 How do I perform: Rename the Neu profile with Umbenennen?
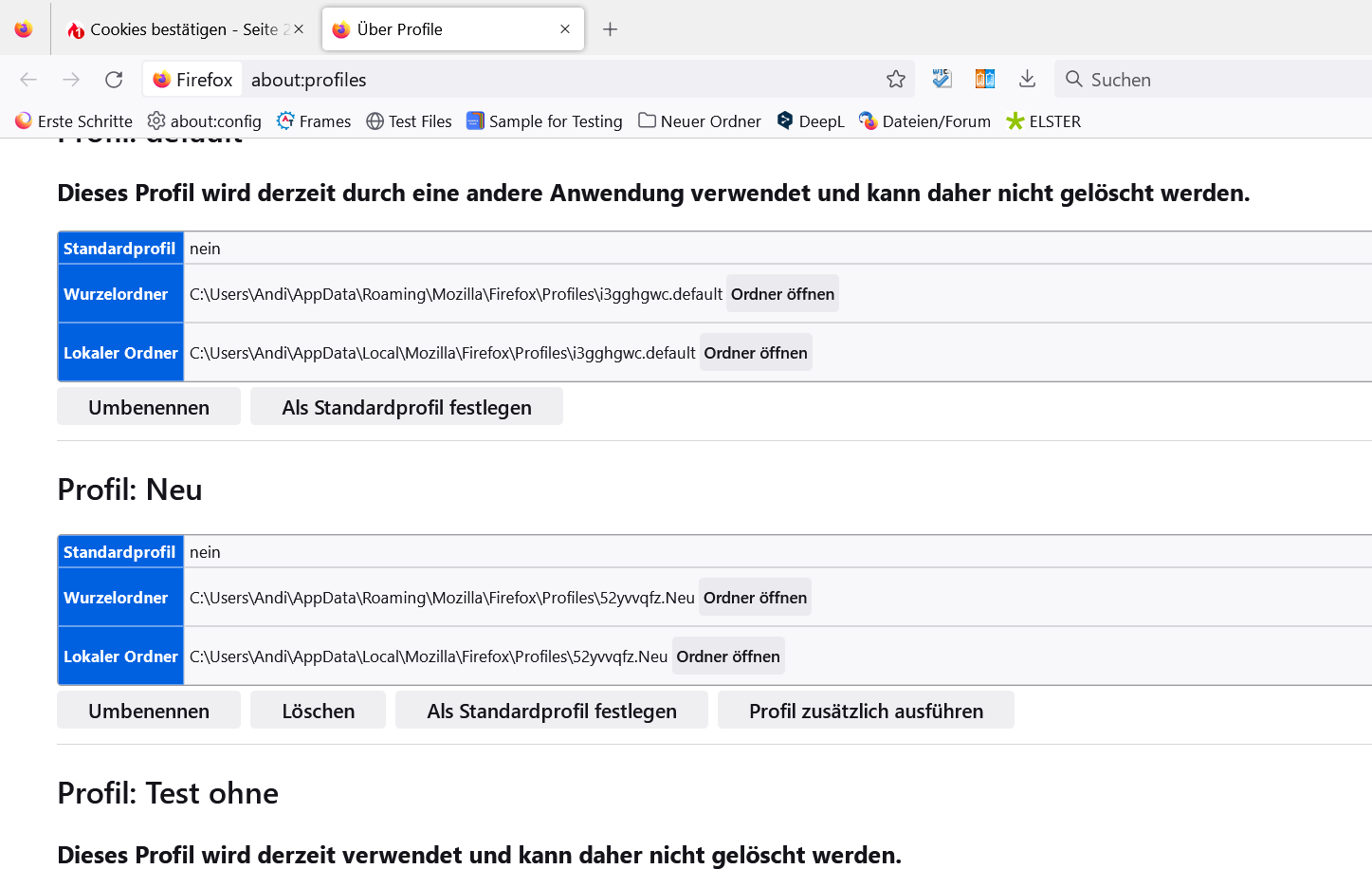(x=149, y=711)
